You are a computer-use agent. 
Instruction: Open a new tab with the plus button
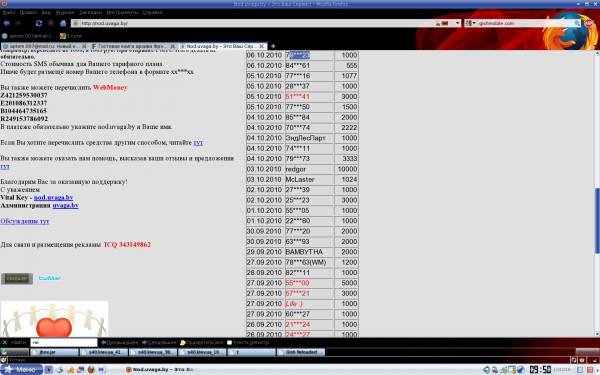(x=273, y=46)
